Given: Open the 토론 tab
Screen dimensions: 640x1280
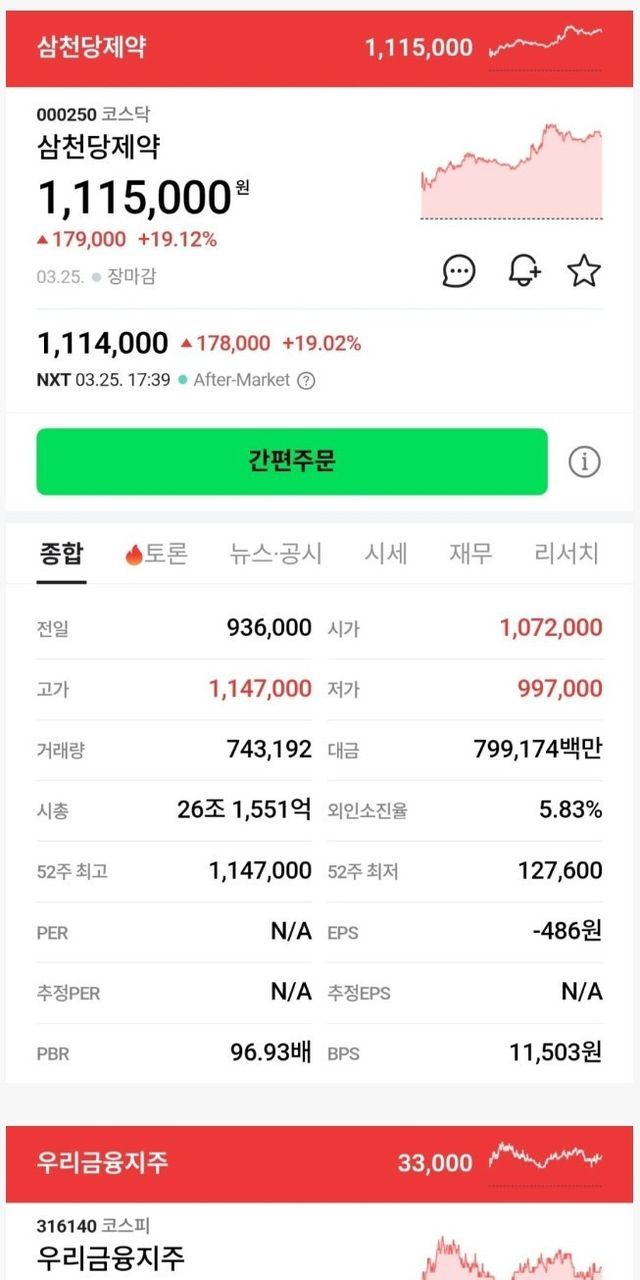Looking at the screenshot, I should click(x=156, y=553).
